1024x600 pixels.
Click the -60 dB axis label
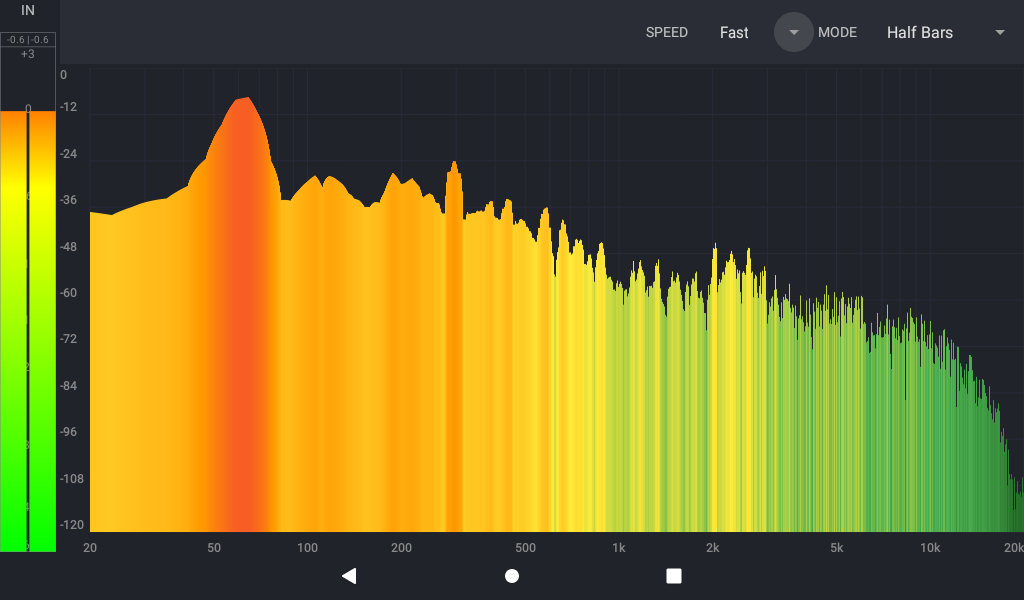[x=69, y=292]
